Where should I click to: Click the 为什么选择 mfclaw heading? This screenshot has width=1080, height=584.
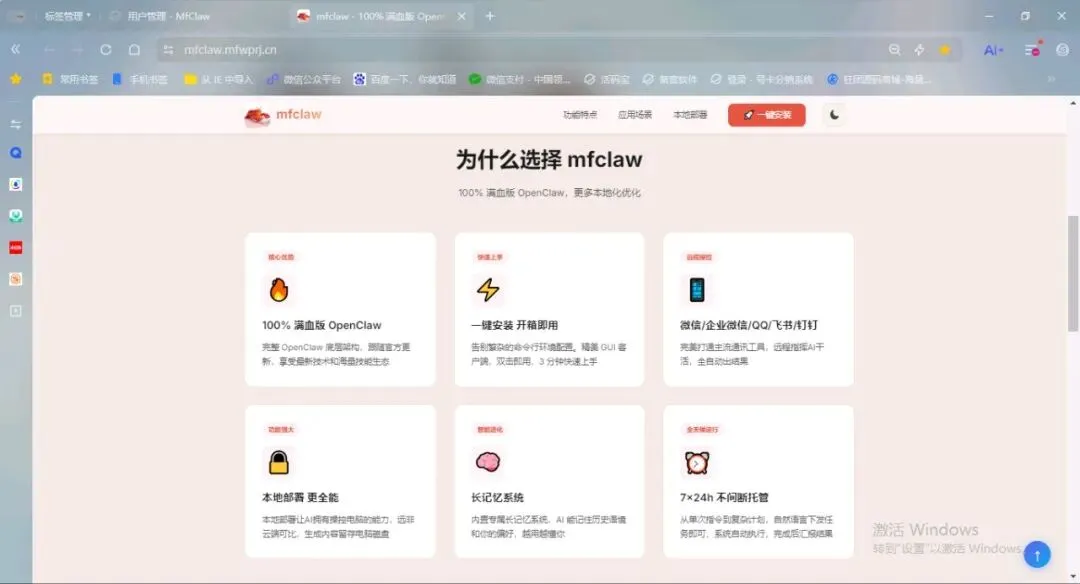(x=549, y=159)
